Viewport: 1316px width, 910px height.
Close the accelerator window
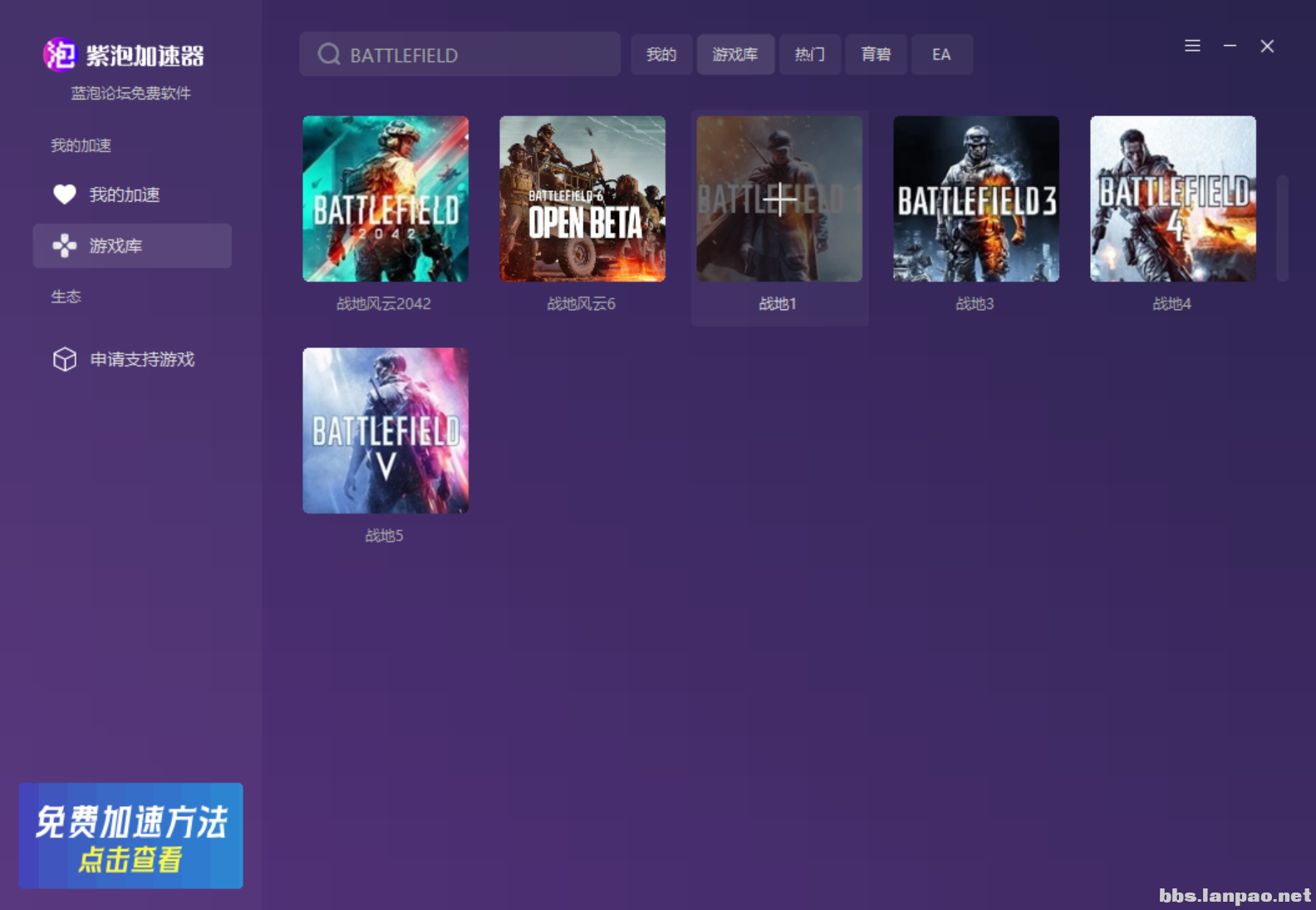click(x=1267, y=47)
